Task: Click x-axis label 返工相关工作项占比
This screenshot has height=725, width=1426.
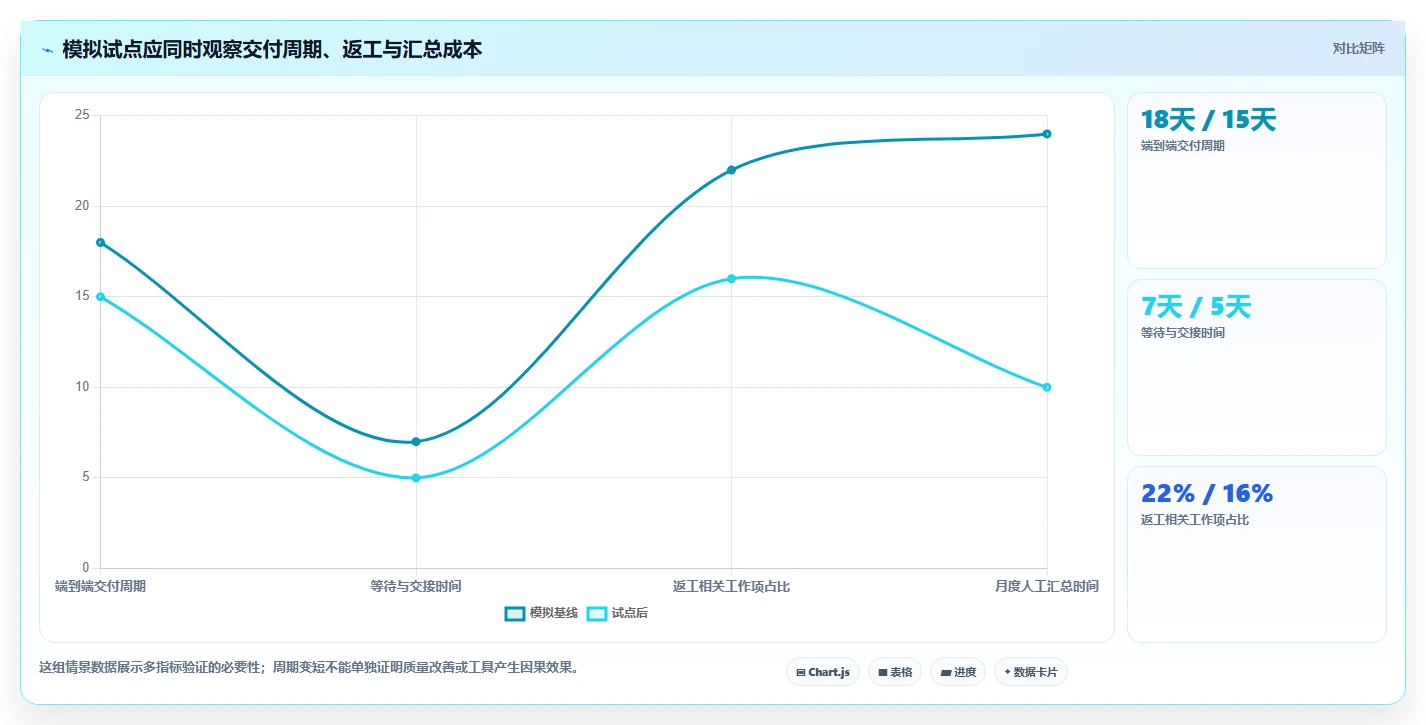Action: pos(731,586)
